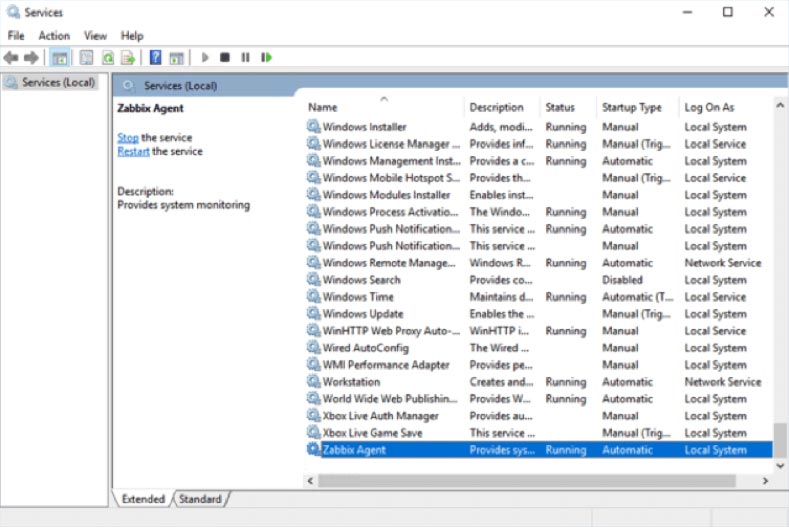Click the Start Service play icon
Viewport: 789px width, 527px height.
pyautogui.click(x=205, y=57)
